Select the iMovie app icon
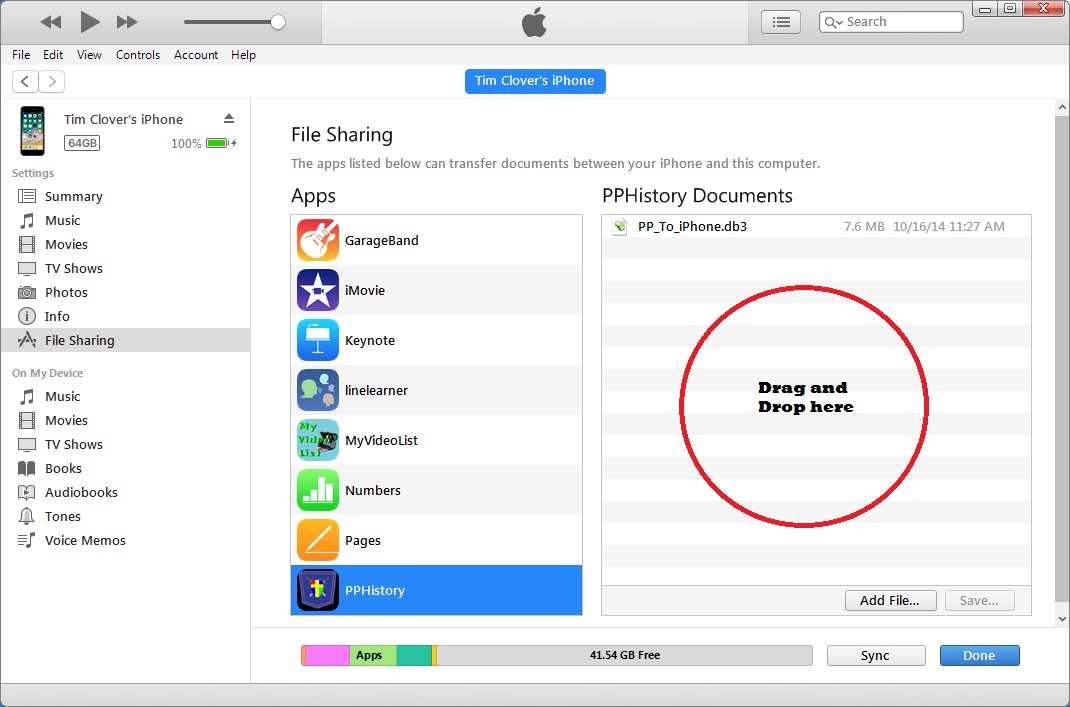1070x707 pixels. point(318,290)
